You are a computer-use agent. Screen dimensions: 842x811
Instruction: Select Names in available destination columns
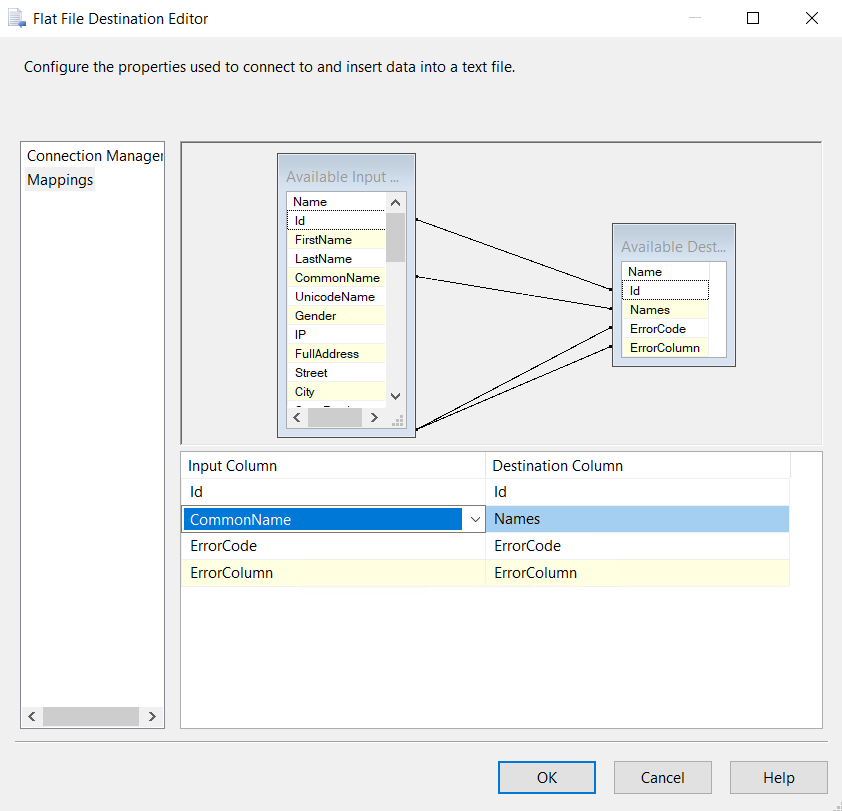pos(650,310)
